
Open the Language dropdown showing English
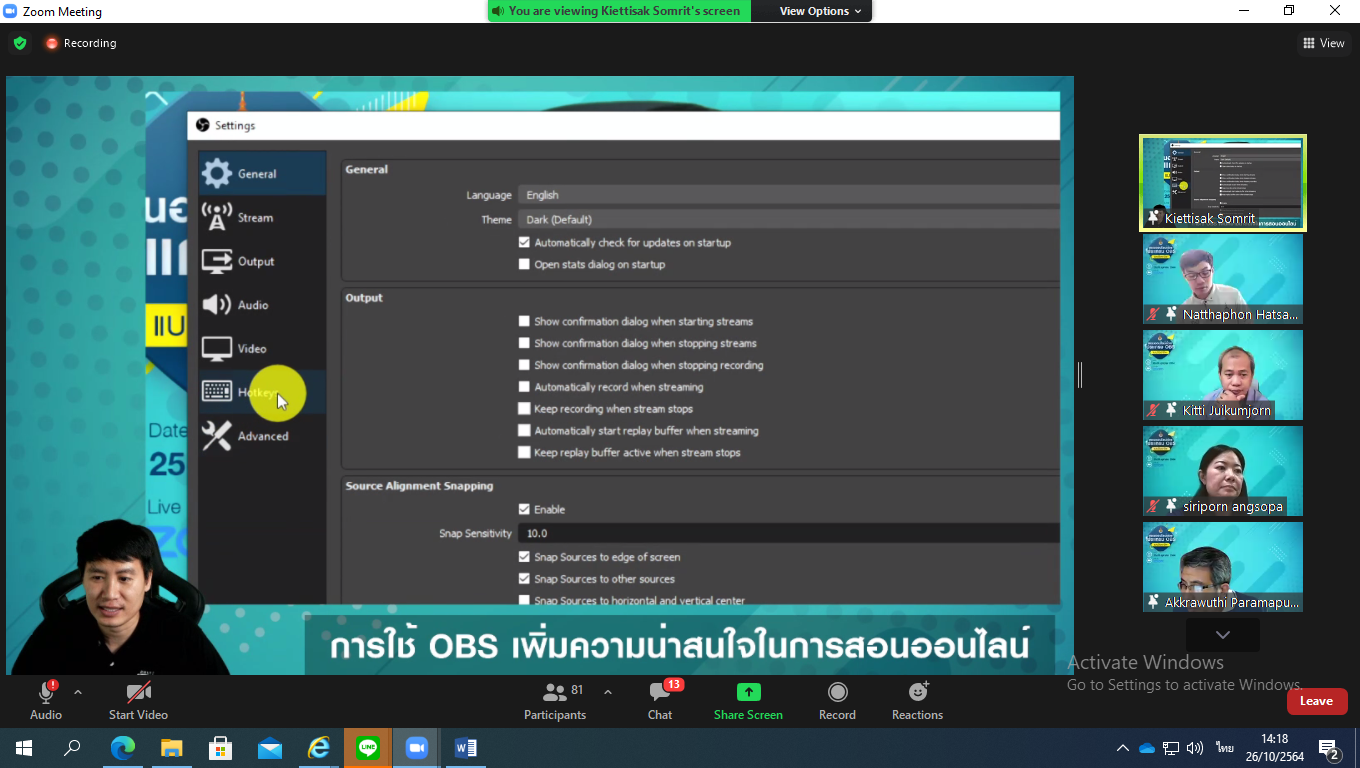pyautogui.click(x=789, y=195)
